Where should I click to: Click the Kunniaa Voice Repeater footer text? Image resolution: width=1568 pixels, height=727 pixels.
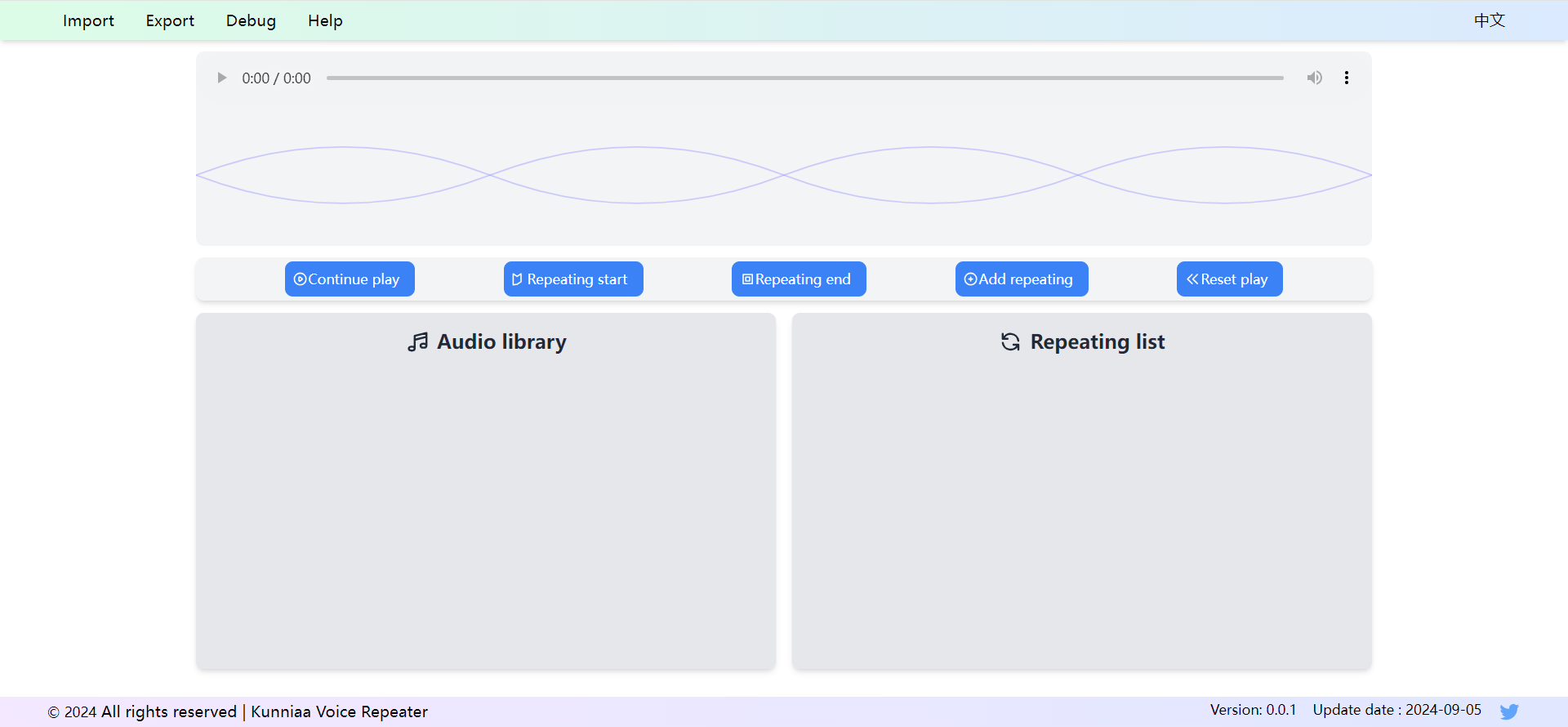pos(339,711)
